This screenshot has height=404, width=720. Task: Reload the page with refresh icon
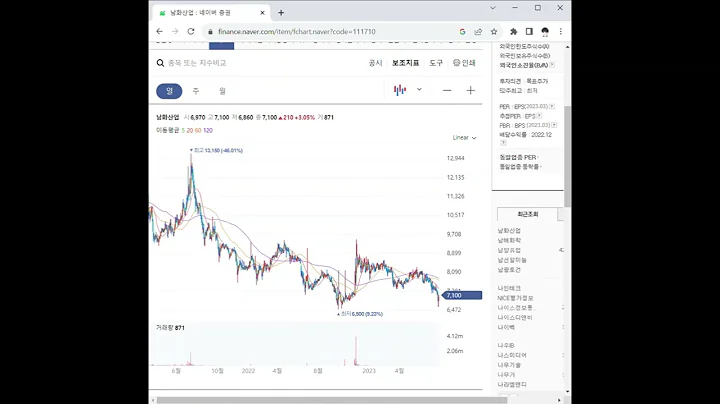pos(191,32)
